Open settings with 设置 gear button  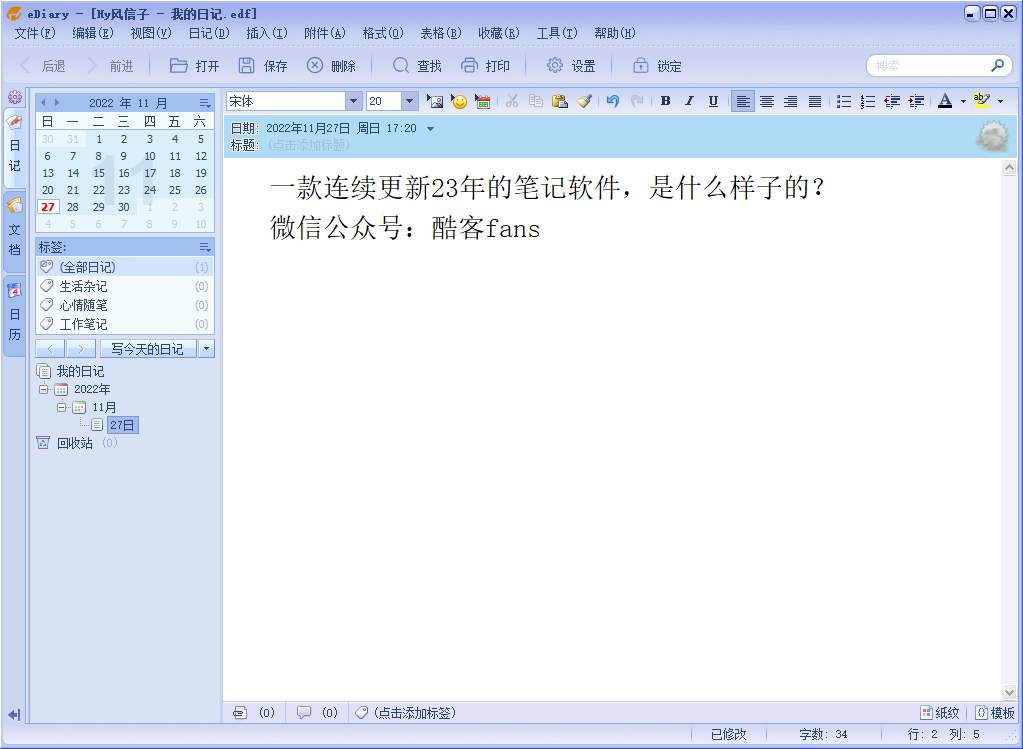pyautogui.click(x=571, y=66)
